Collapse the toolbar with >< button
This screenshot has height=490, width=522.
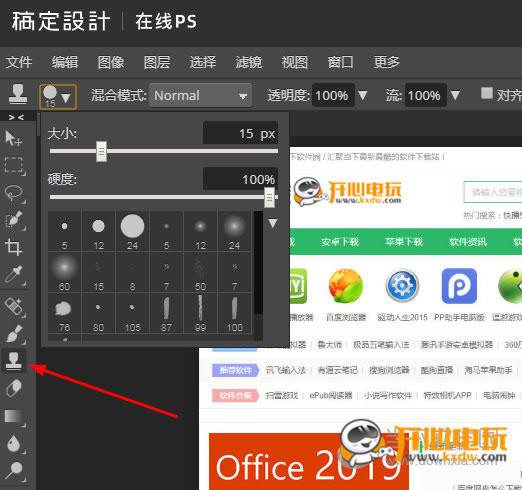coord(16,117)
